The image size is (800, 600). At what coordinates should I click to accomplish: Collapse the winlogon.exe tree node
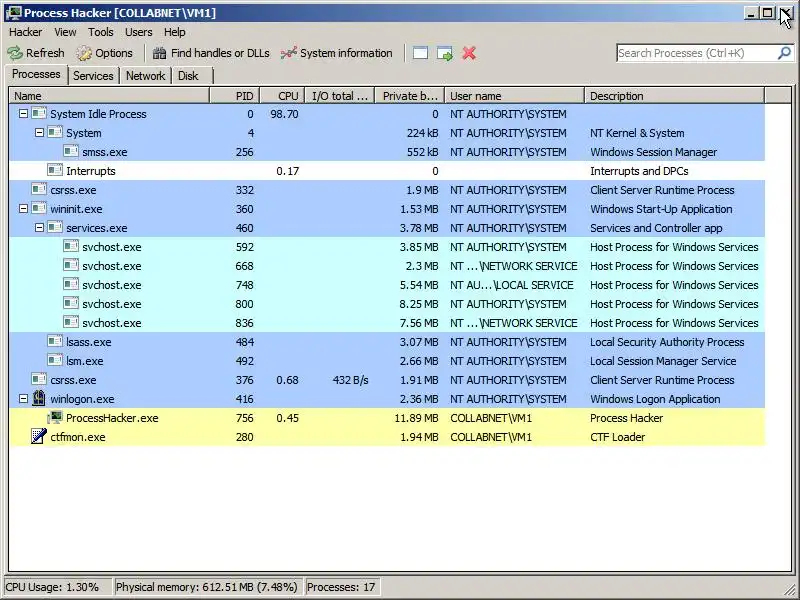[23, 398]
